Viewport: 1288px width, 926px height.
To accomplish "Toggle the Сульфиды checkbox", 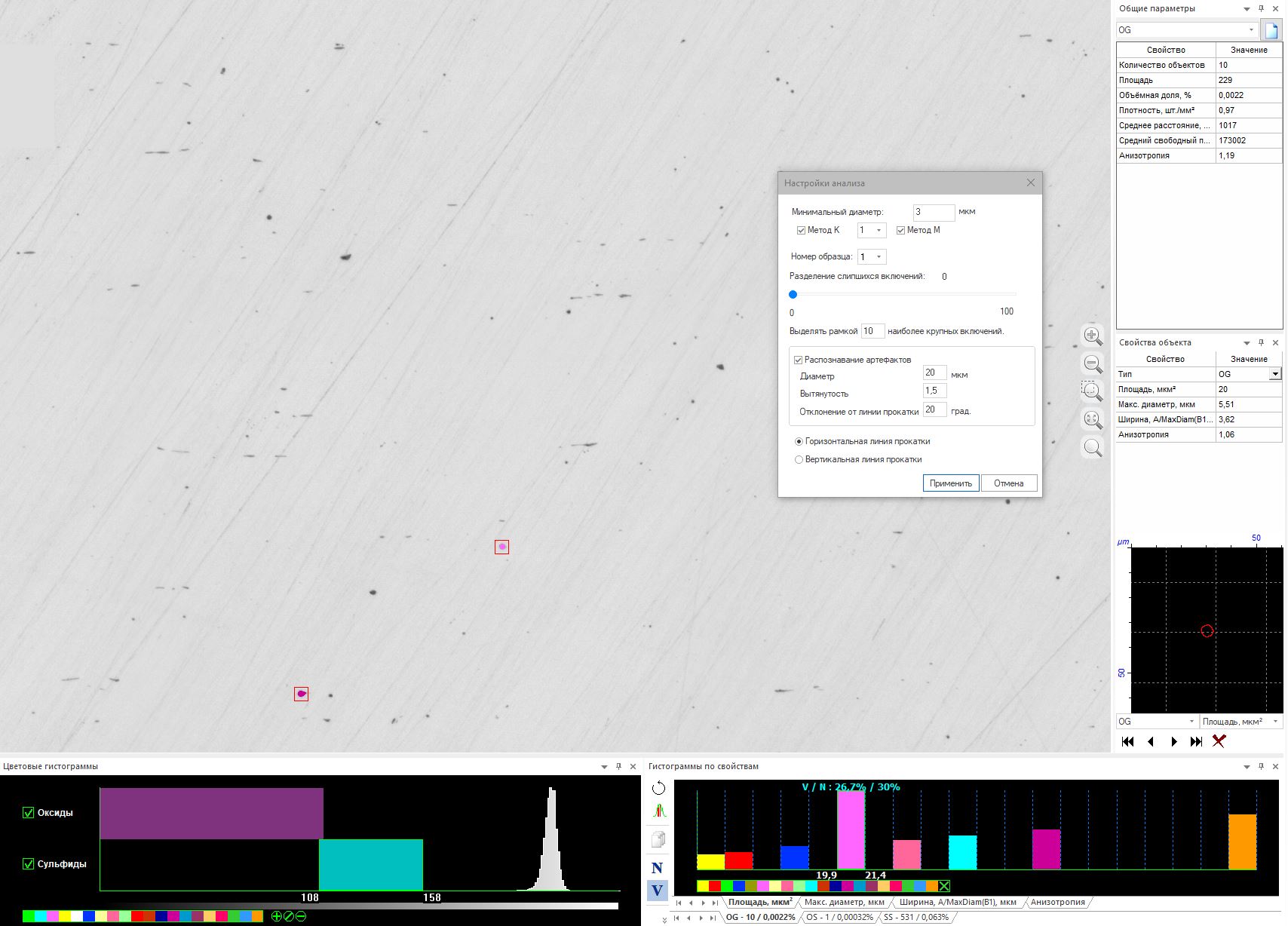I will [x=29, y=864].
